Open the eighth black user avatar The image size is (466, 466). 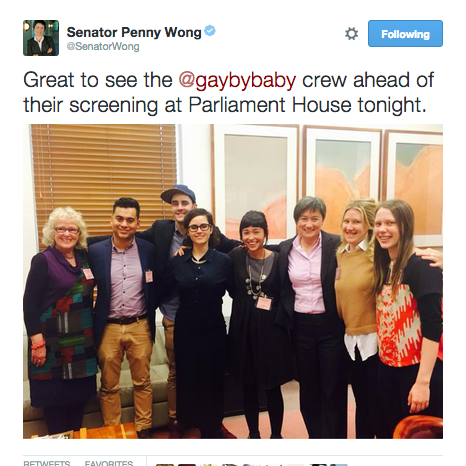coord(318,465)
